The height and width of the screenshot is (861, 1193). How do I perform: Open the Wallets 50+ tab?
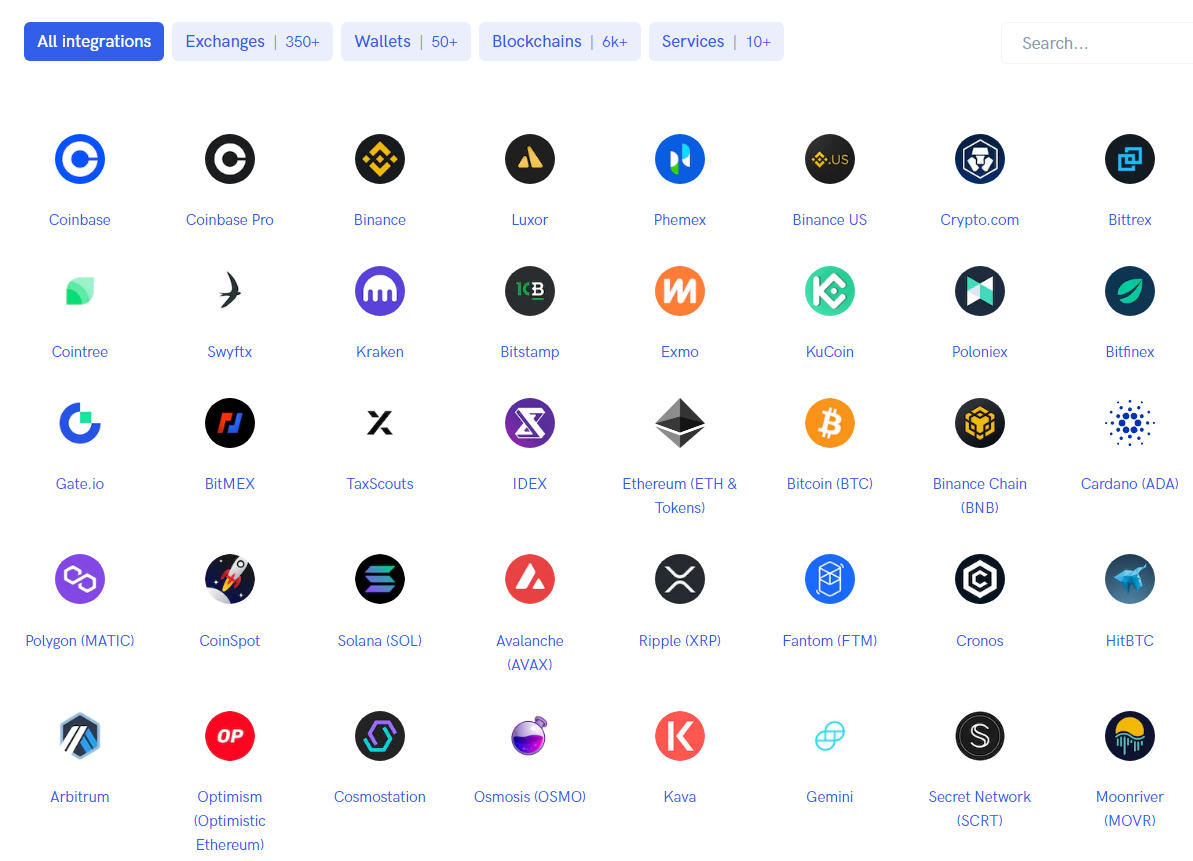point(406,42)
